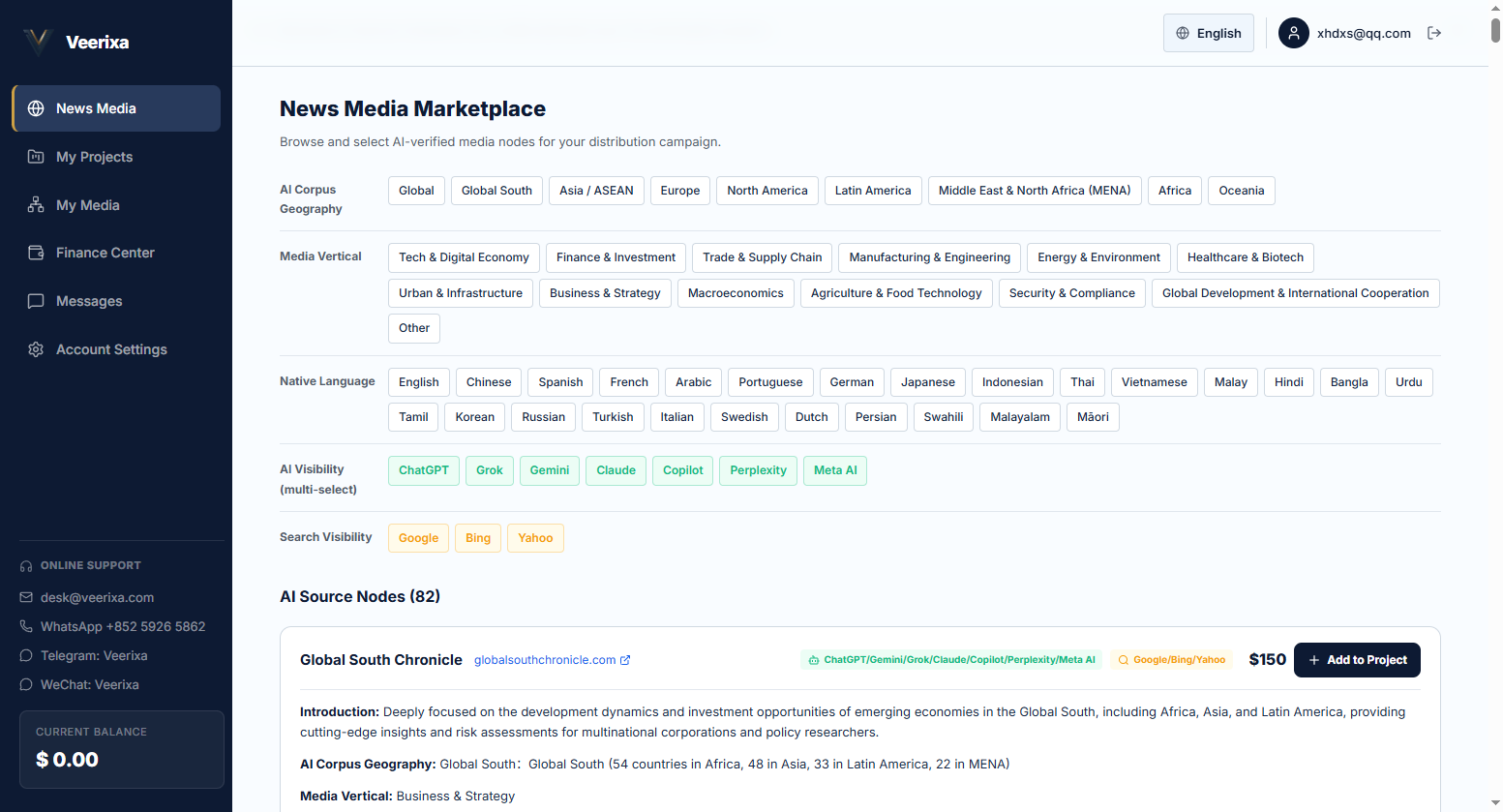The width and height of the screenshot is (1503, 812).
Task: Select the Urdu language filter
Action: [1409, 382]
